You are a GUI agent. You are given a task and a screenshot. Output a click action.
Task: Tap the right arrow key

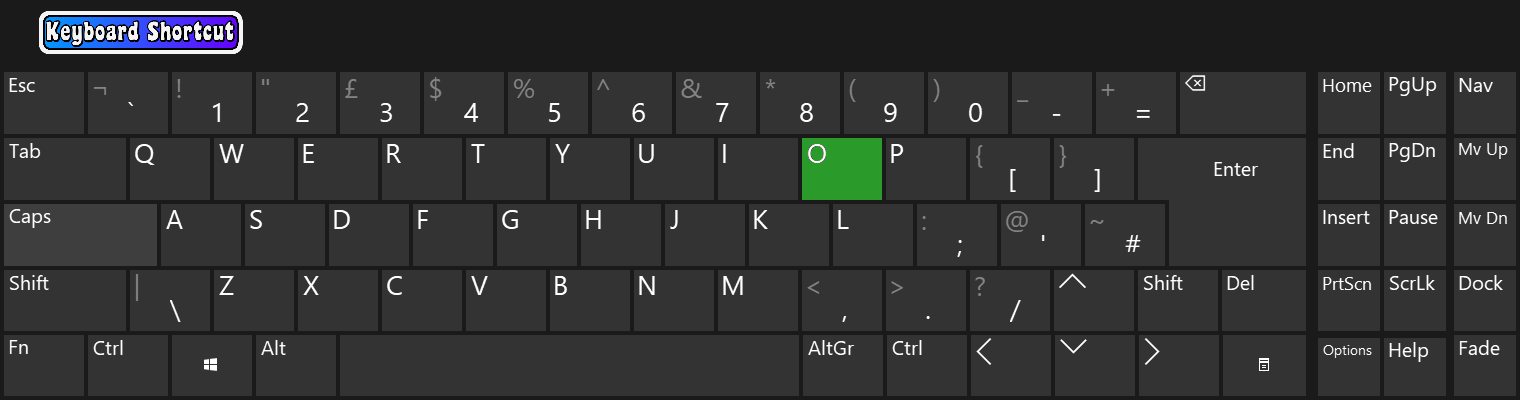pyautogui.click(x=1176, y=366)
